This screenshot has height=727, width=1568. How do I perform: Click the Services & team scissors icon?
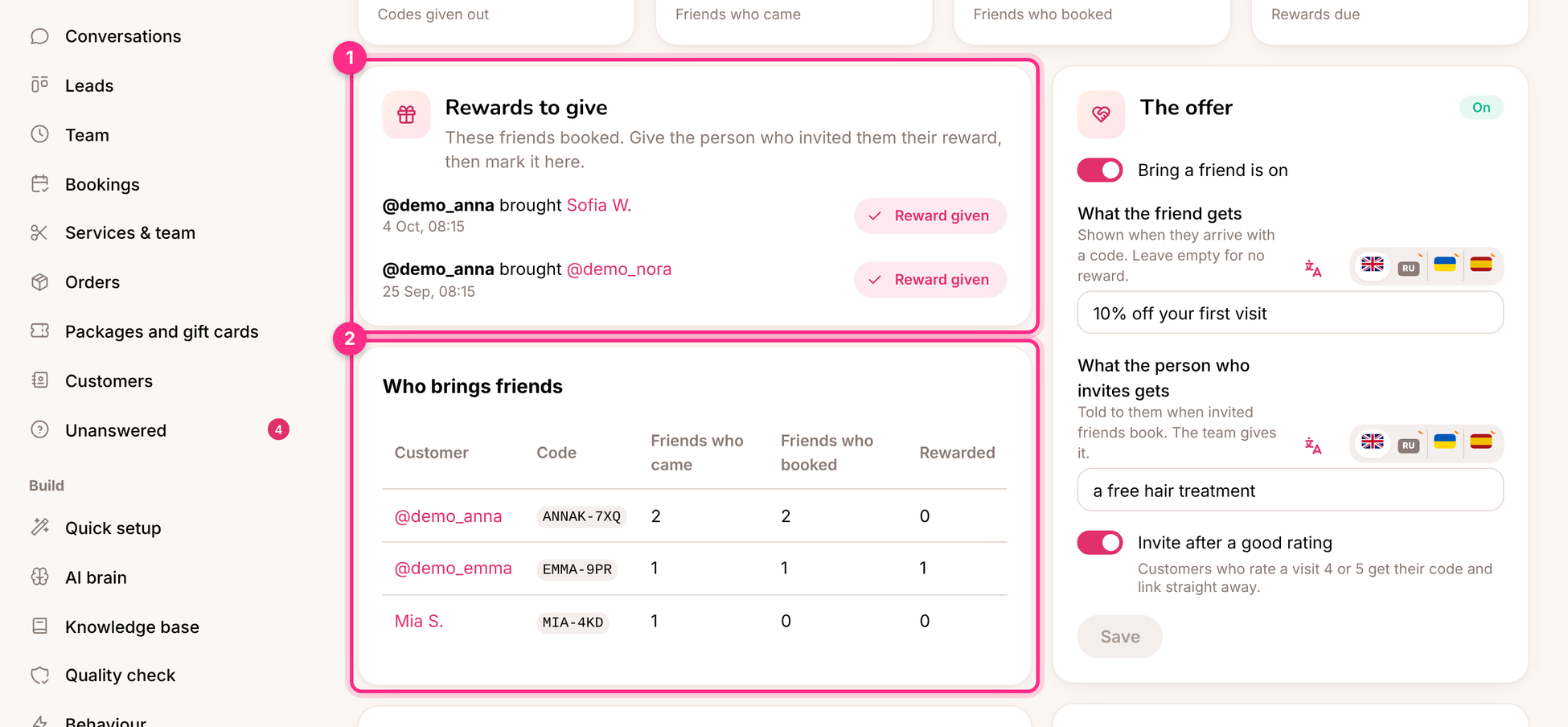pyautogui.click(x=39, y=232)
